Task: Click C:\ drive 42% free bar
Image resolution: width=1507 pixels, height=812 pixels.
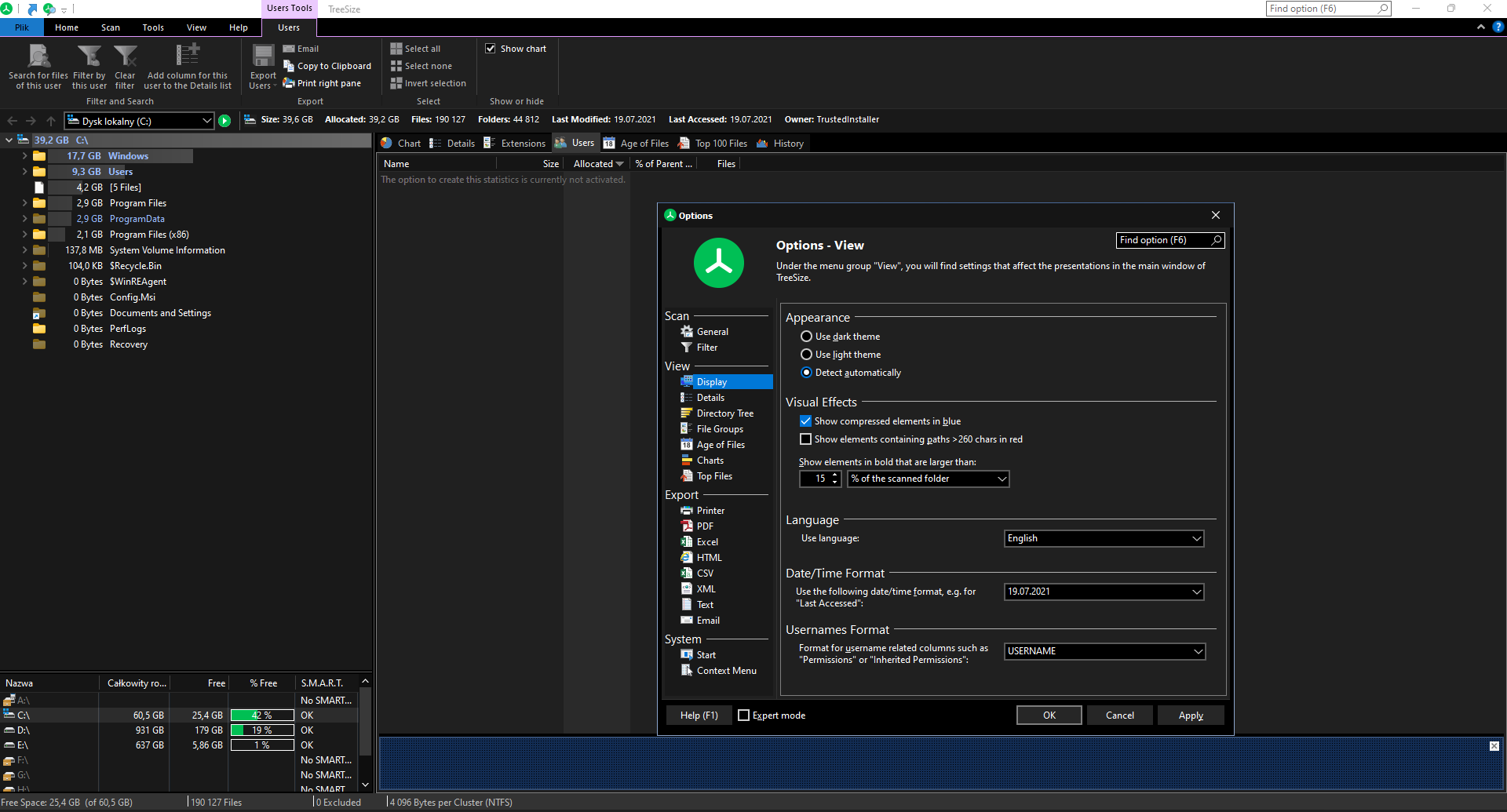Action: [x=262, y=716]
